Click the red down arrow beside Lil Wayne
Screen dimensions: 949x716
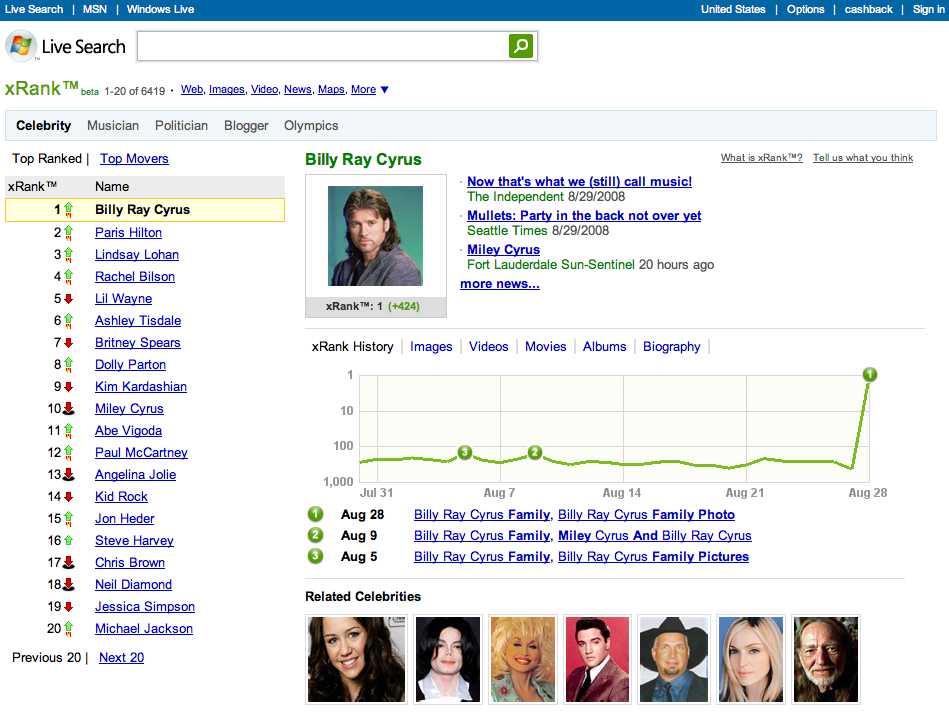click(x=69, y=299)
